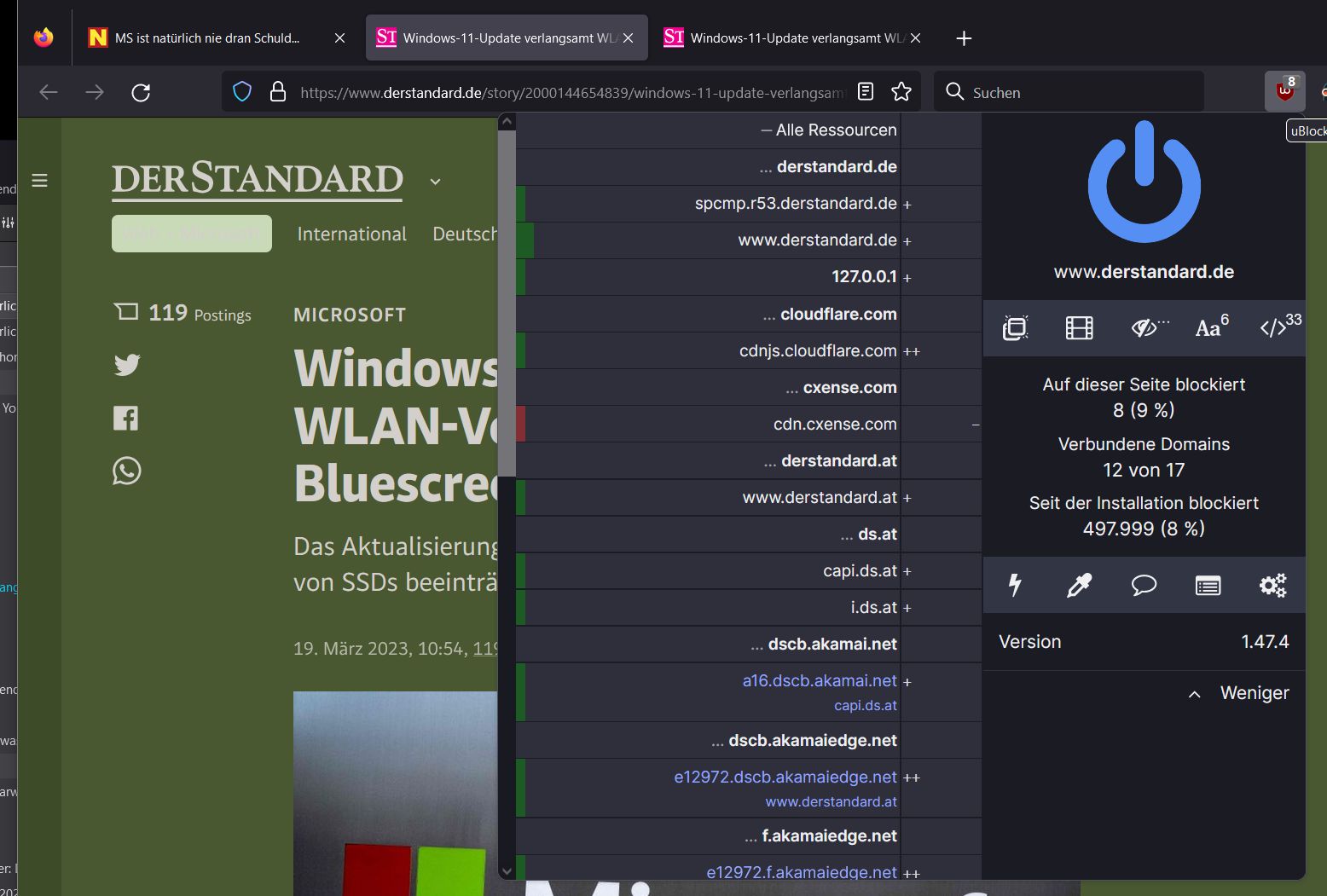Toggle cosmetic filtering eye icon
1327x896 pixels.
coord(1144,328)
